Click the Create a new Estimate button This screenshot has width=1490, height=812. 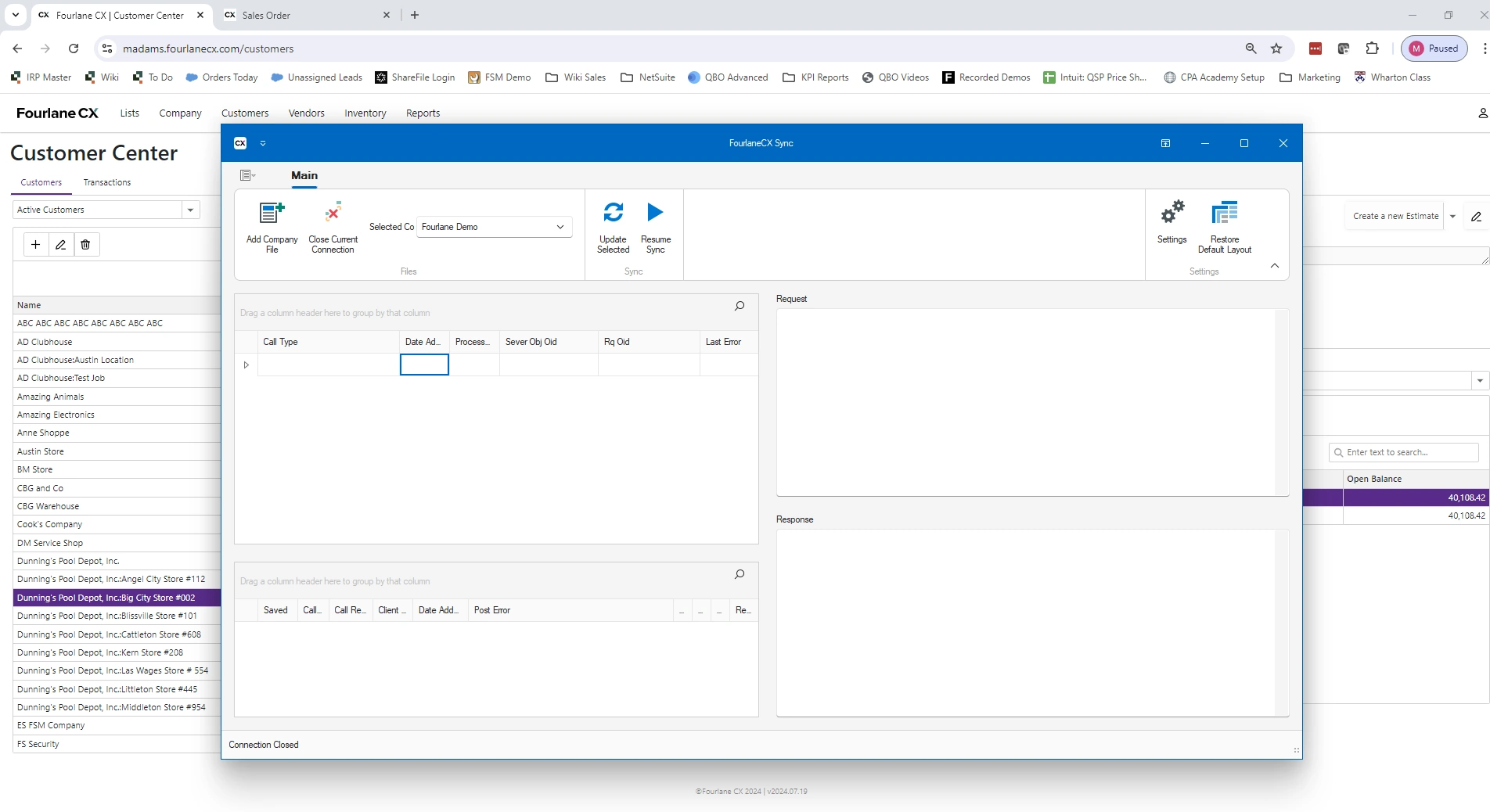[x=1395, y=217]
